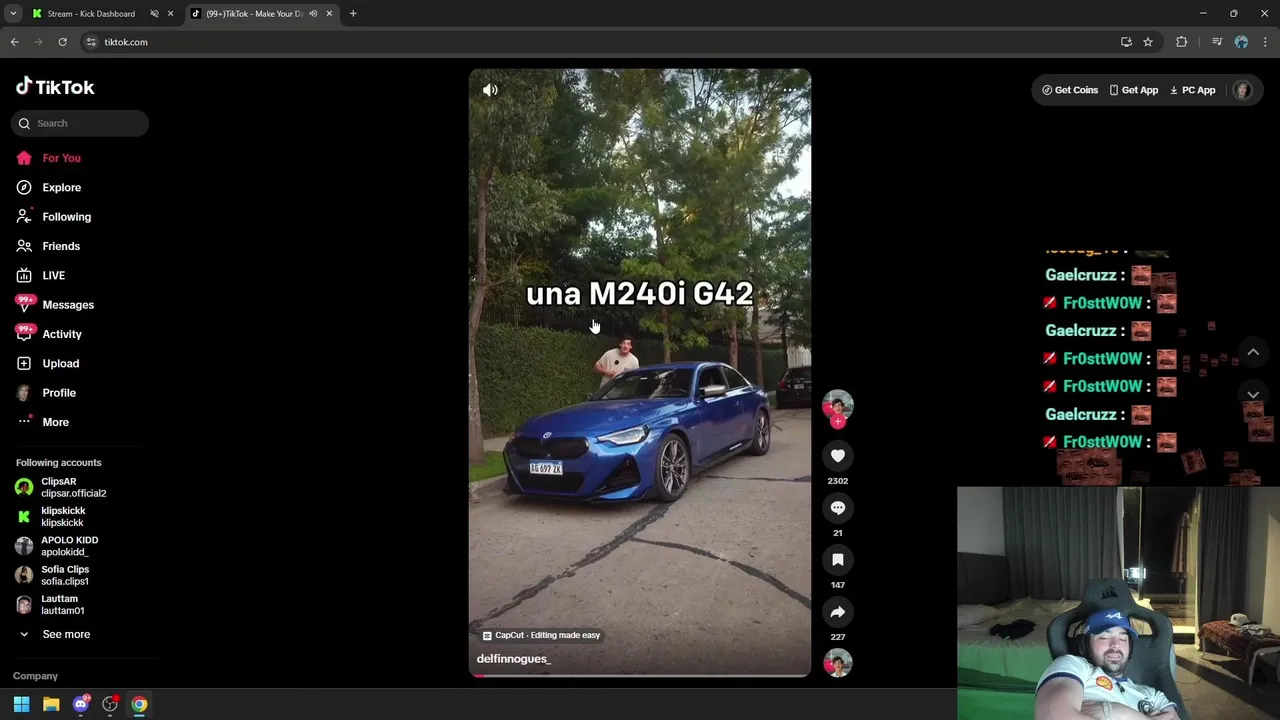Reload the page
The height and width of the screenshot is (720, 1280).
[62, 42]
